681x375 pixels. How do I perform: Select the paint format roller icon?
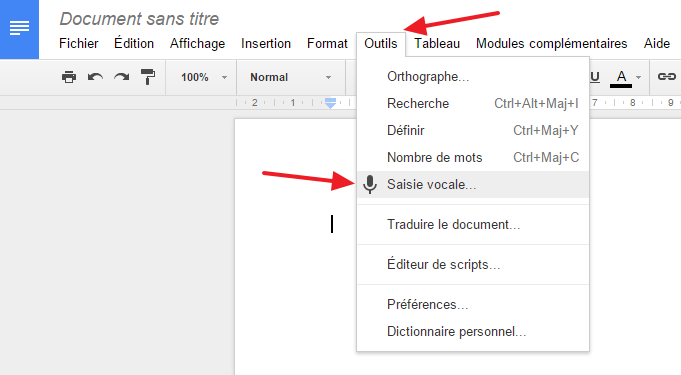point(148,77)
